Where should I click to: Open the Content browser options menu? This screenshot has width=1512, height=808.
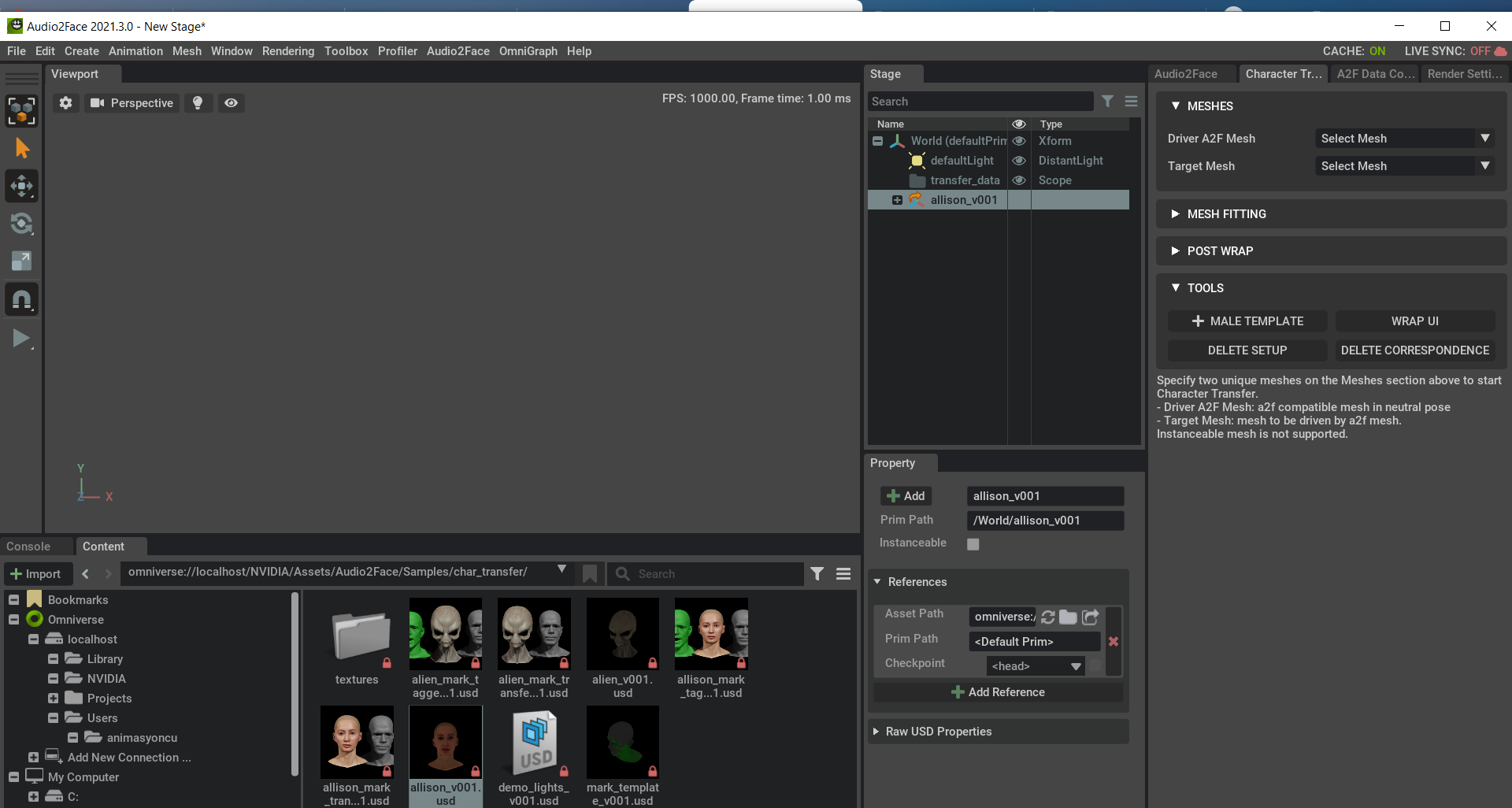[843, 574]
